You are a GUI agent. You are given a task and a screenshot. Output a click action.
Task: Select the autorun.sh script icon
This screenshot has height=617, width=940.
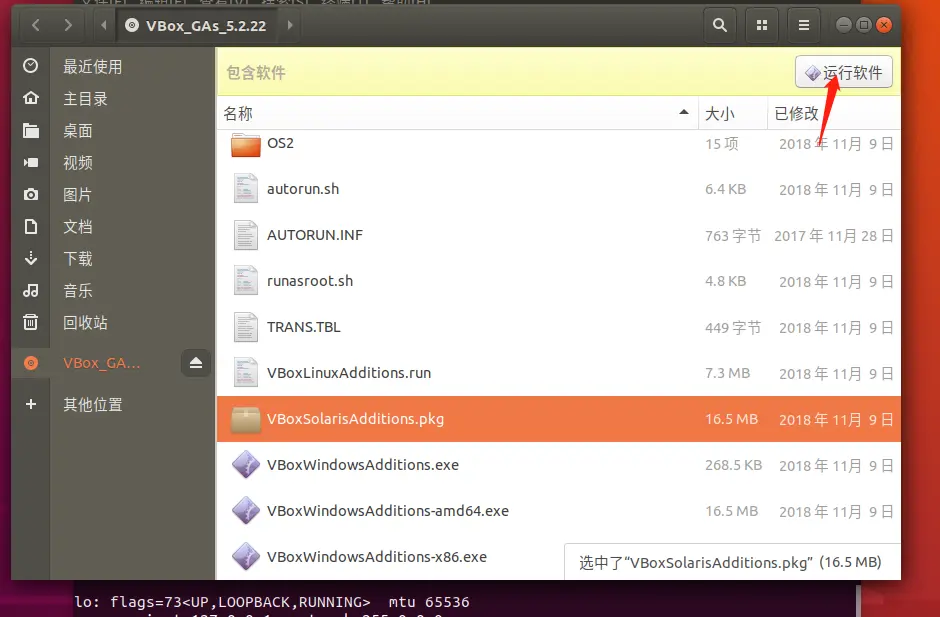tap(246, 189)
